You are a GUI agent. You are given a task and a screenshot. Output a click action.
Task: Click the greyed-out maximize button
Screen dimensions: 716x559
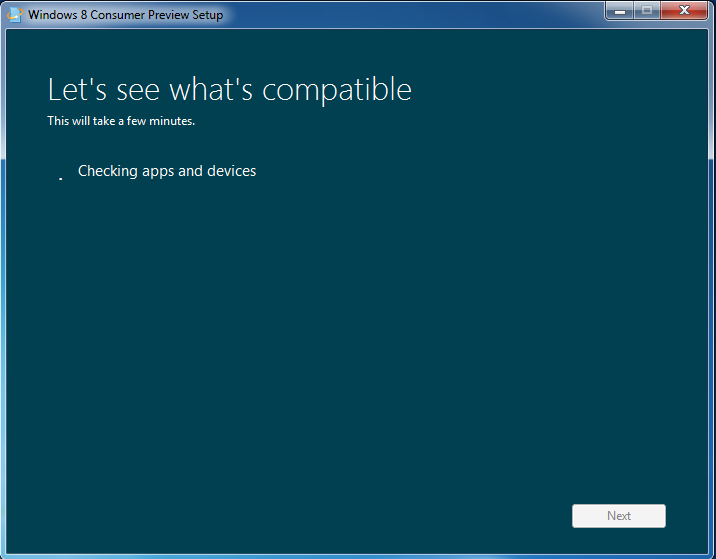[647, 11]
